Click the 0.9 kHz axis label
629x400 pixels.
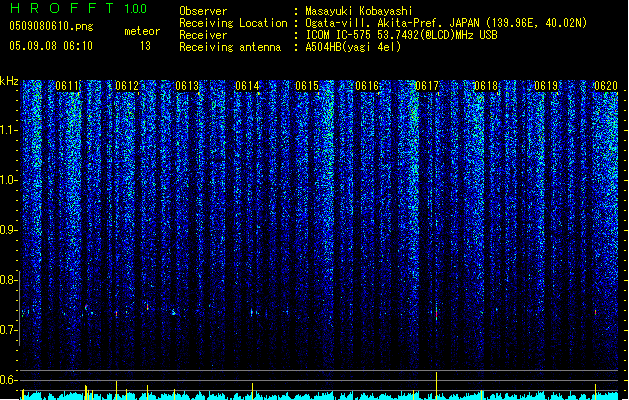(8, 230)
